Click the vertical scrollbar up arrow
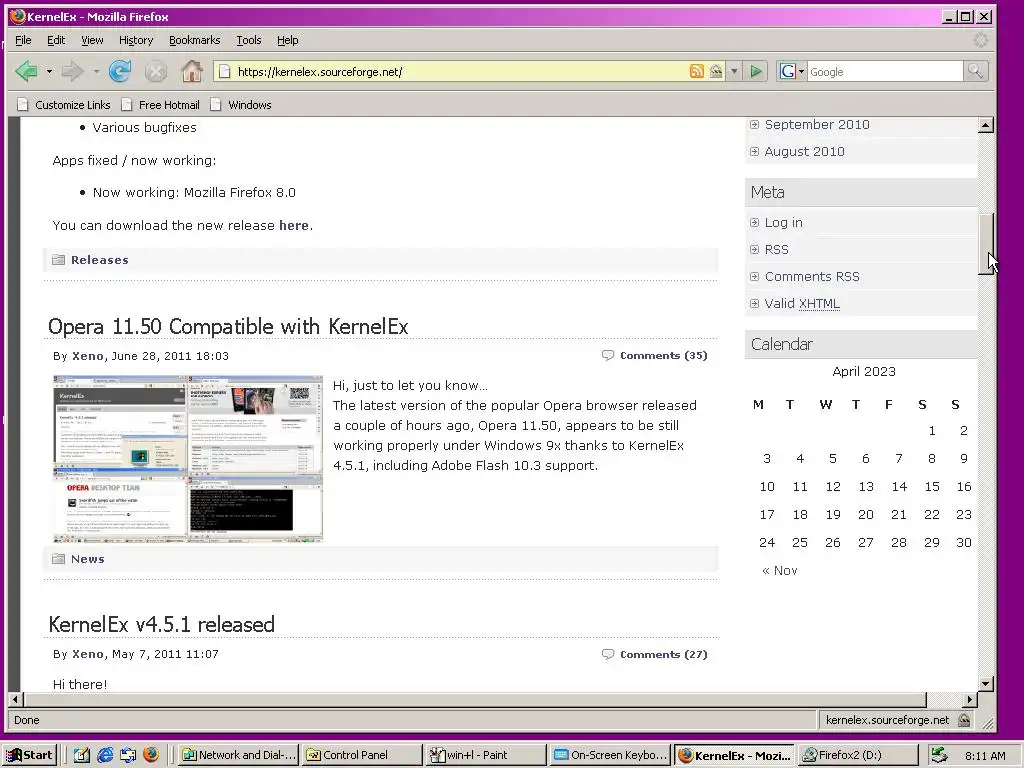Screen dimensions: 1024x768 pos(986,125)
